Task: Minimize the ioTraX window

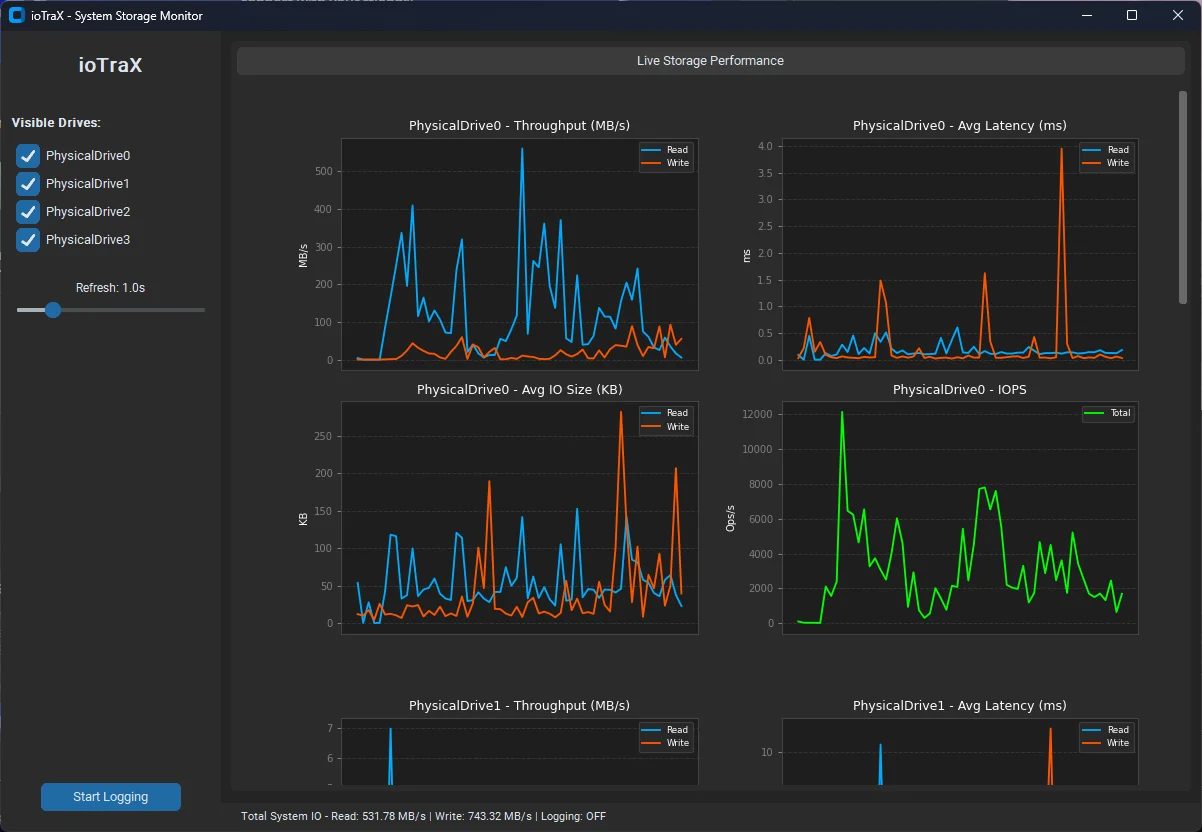Action: (x=1087, y=15)
